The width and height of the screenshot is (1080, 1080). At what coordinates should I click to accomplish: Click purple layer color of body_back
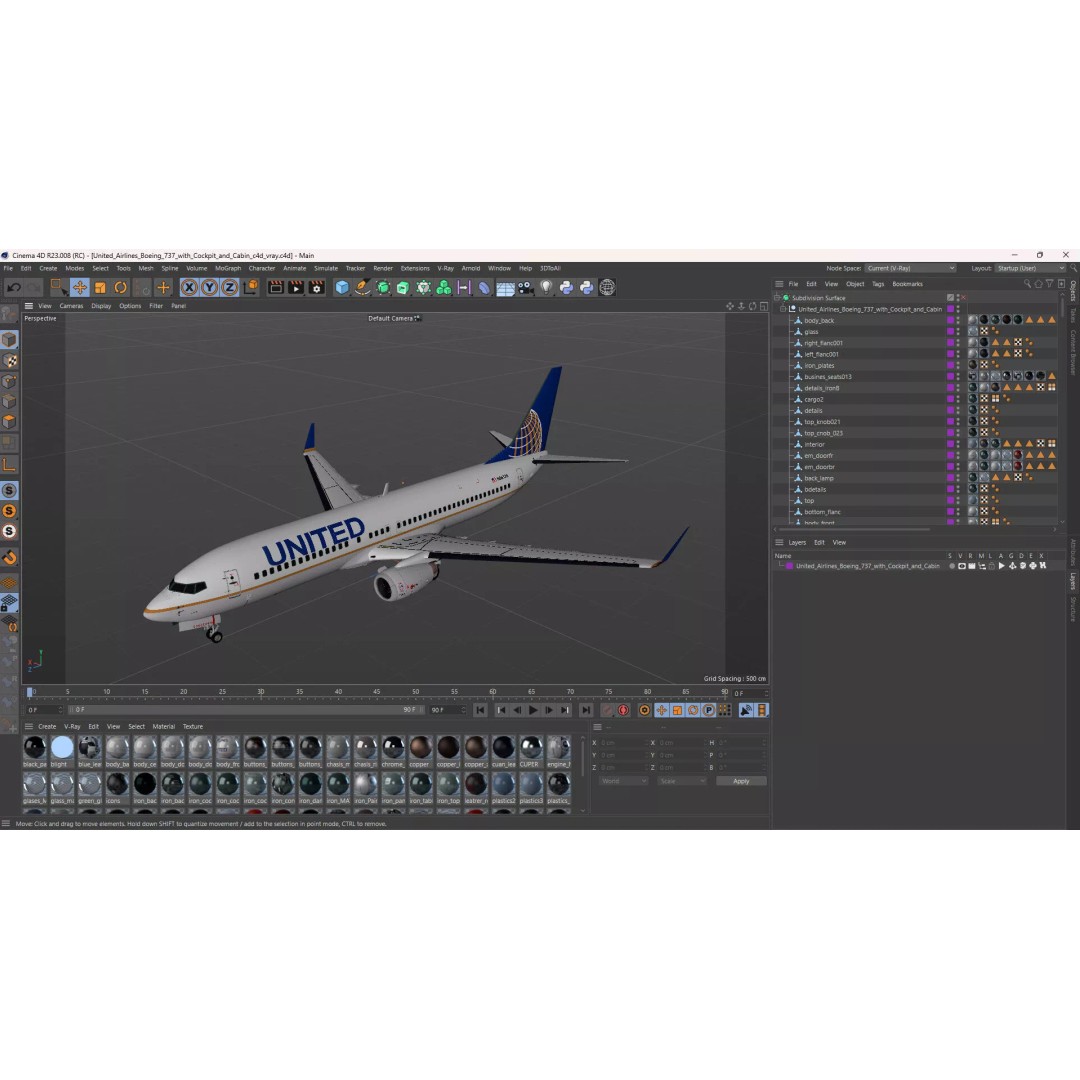pos(951,320)
